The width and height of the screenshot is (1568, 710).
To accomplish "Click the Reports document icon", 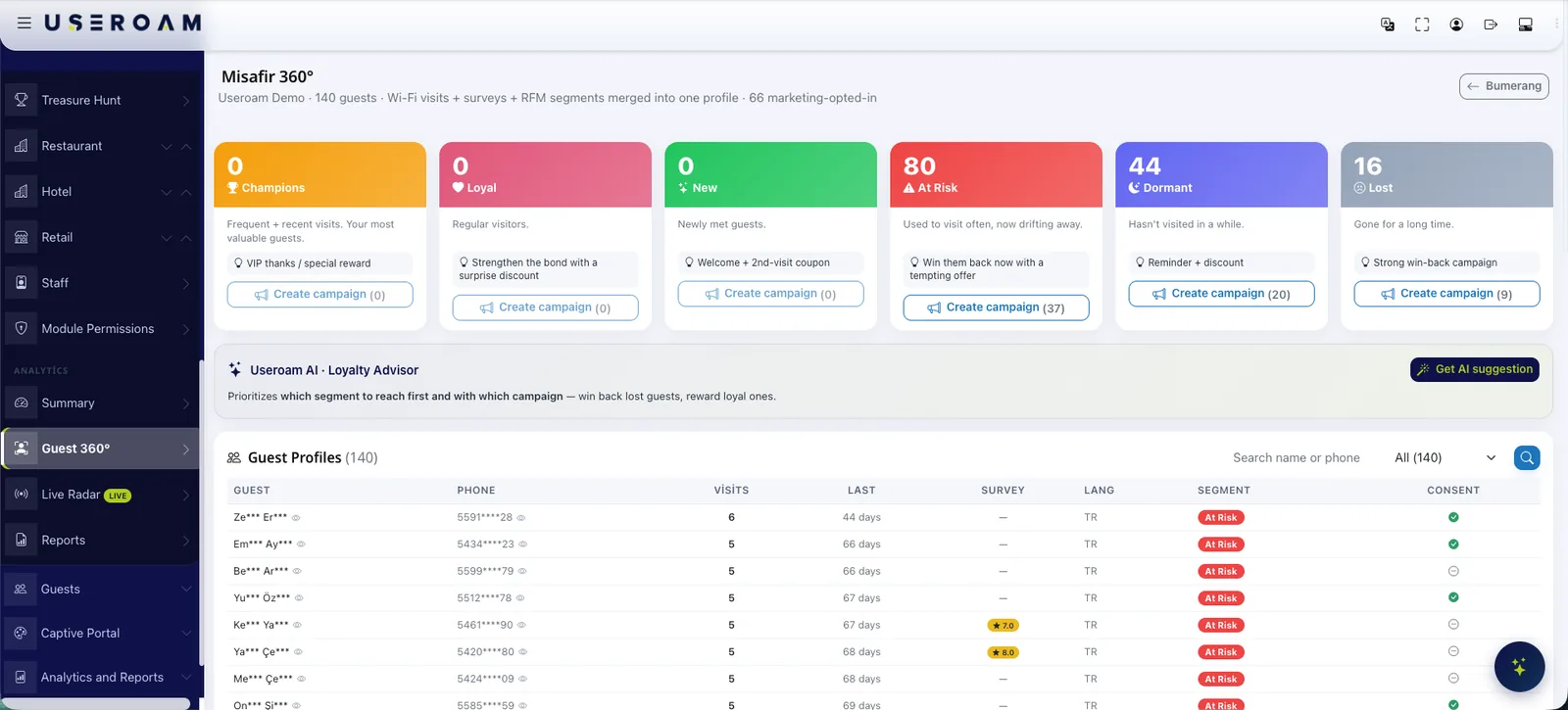I will click(22, 540).
